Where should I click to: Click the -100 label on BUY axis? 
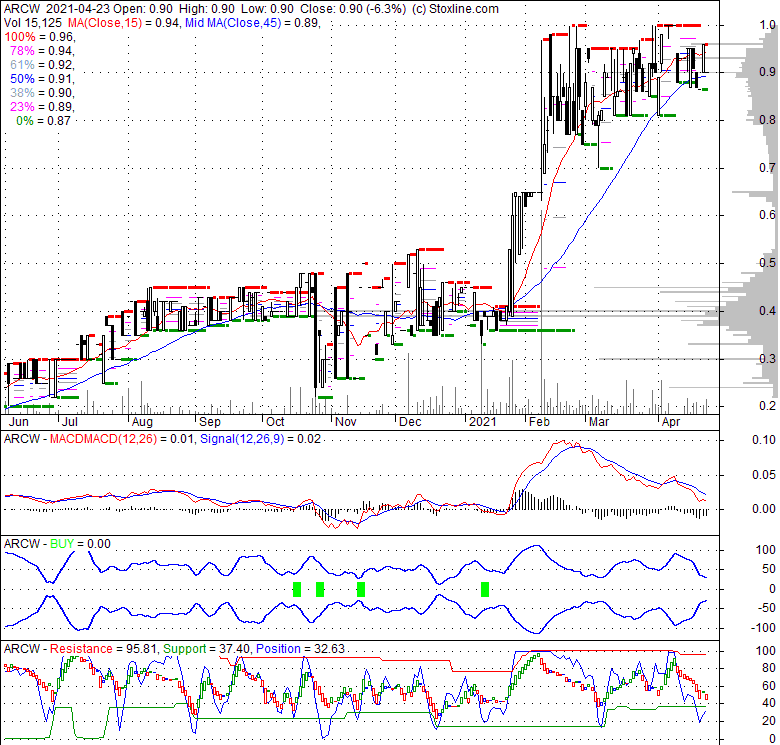point(763,628)
